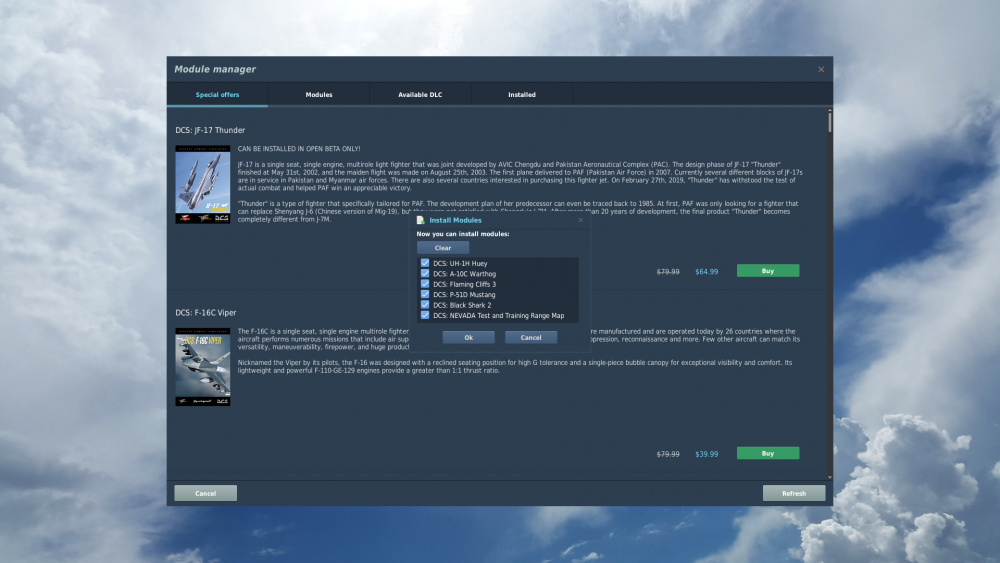Viewport: 1000px width, 563px height.
Task: Click the F-16C Viper cover thumbnail
Action: [x=203, y=367]
